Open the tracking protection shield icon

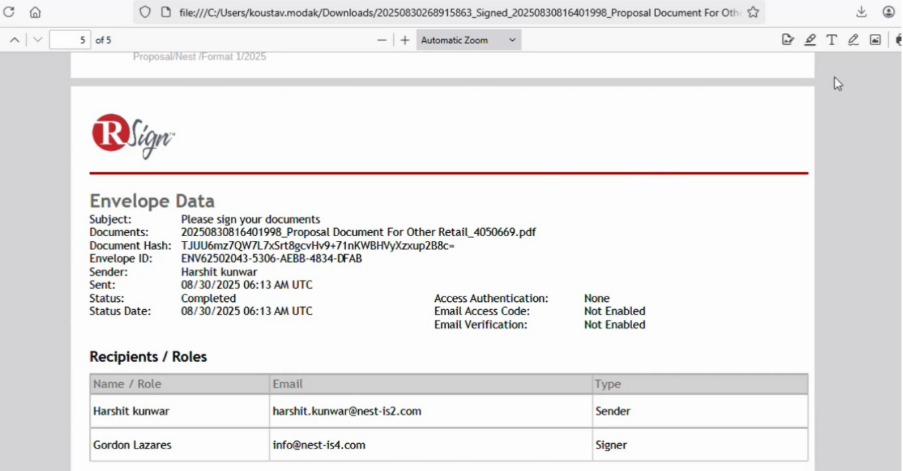pos(145,12)
